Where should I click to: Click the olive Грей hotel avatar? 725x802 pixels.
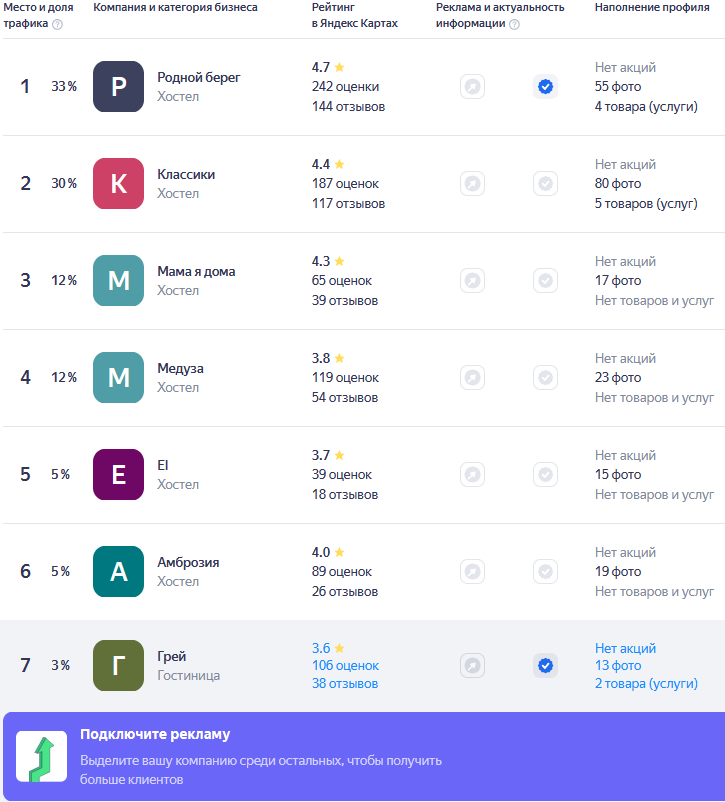(x=118, y=665)
